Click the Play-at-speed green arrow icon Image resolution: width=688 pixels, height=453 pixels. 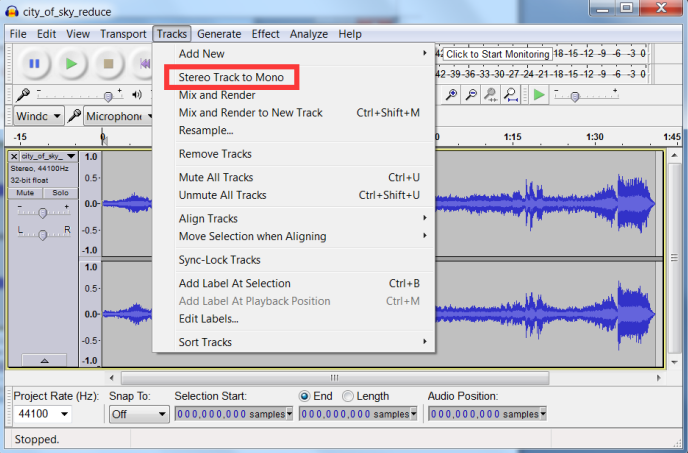pyautogui.click(x=539, y=95)
